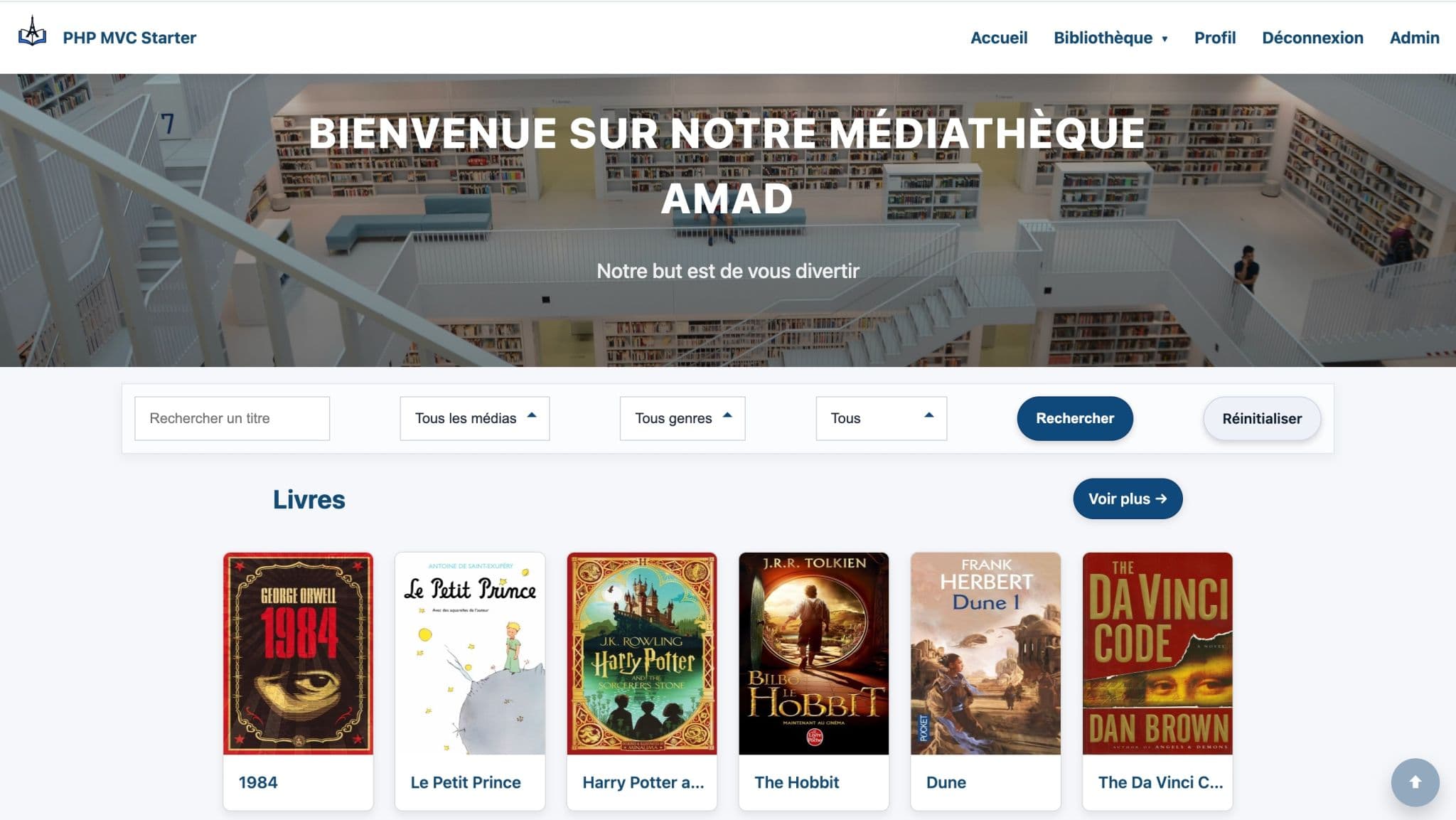Open the Tous genres dropdown
Image resolution: width=1456 pixels, height=820 pixels.
click(x=681, y=418)
